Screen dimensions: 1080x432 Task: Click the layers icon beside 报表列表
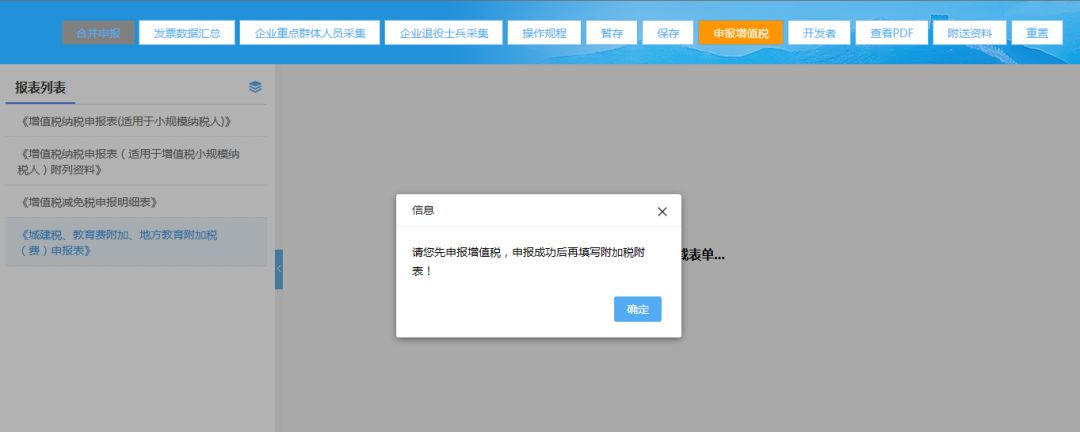tap(255, 87)
